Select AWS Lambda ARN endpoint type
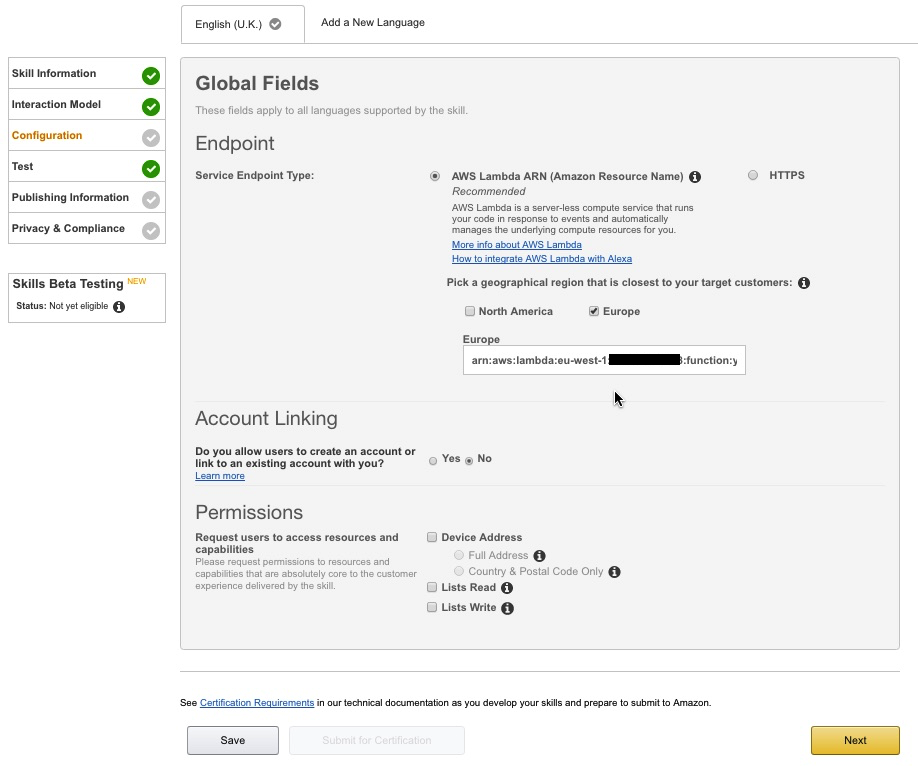Screen dimensions: 918x766 435,176
